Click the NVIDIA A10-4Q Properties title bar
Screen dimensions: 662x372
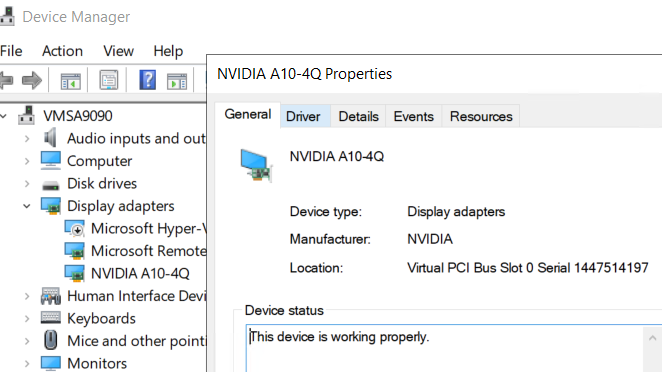pyautogui.click(x=435, y=74)
